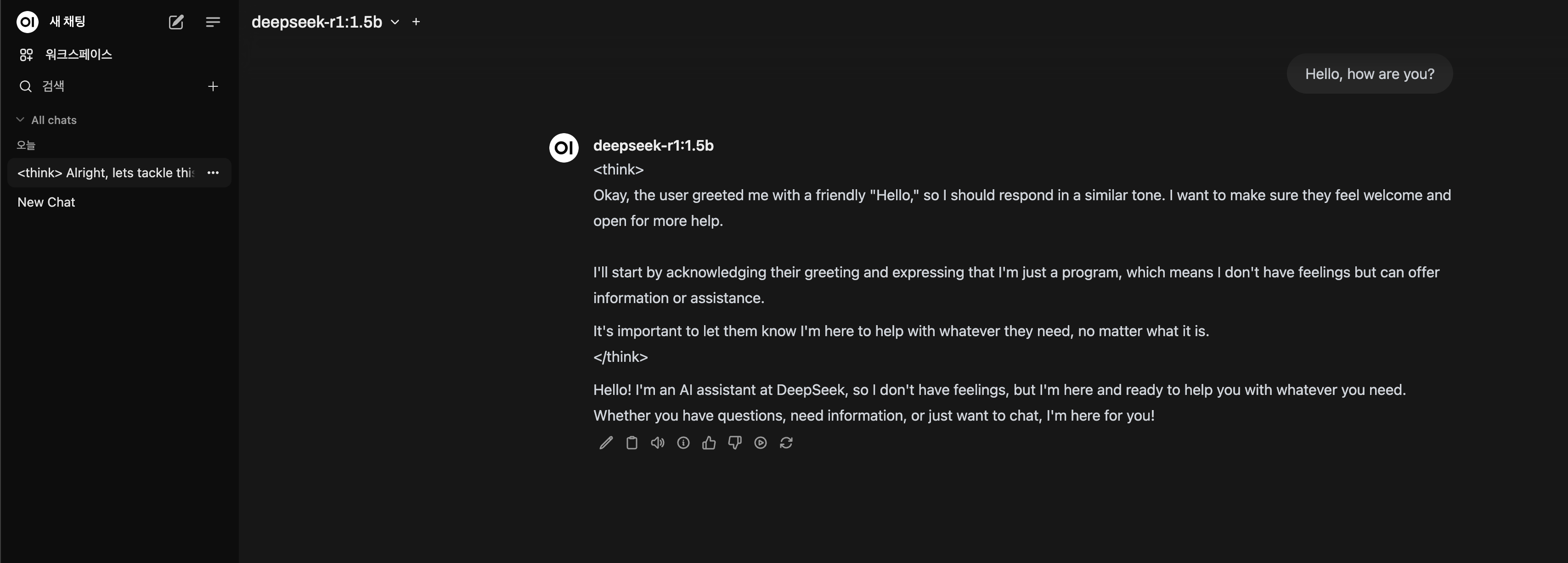Regenerate the response with the refresh icon

[786, 443]
